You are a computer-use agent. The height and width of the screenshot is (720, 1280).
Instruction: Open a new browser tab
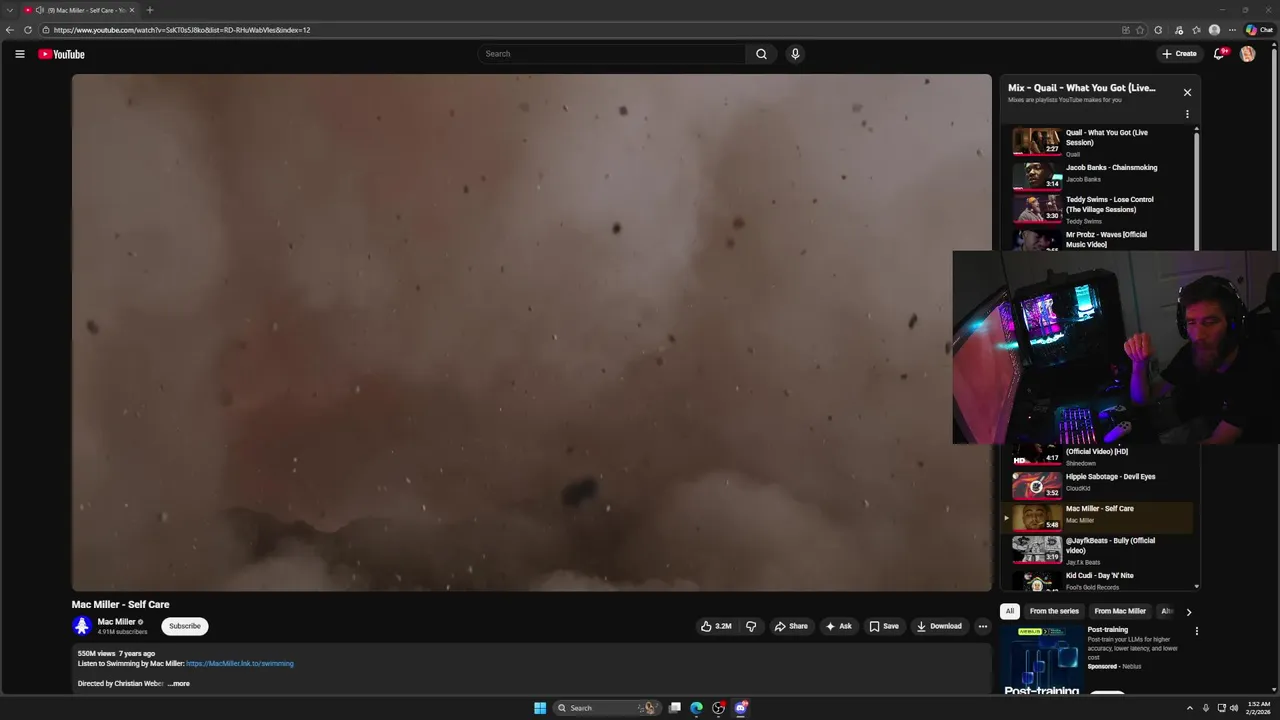pyautogui.click(x=150, y=10)
